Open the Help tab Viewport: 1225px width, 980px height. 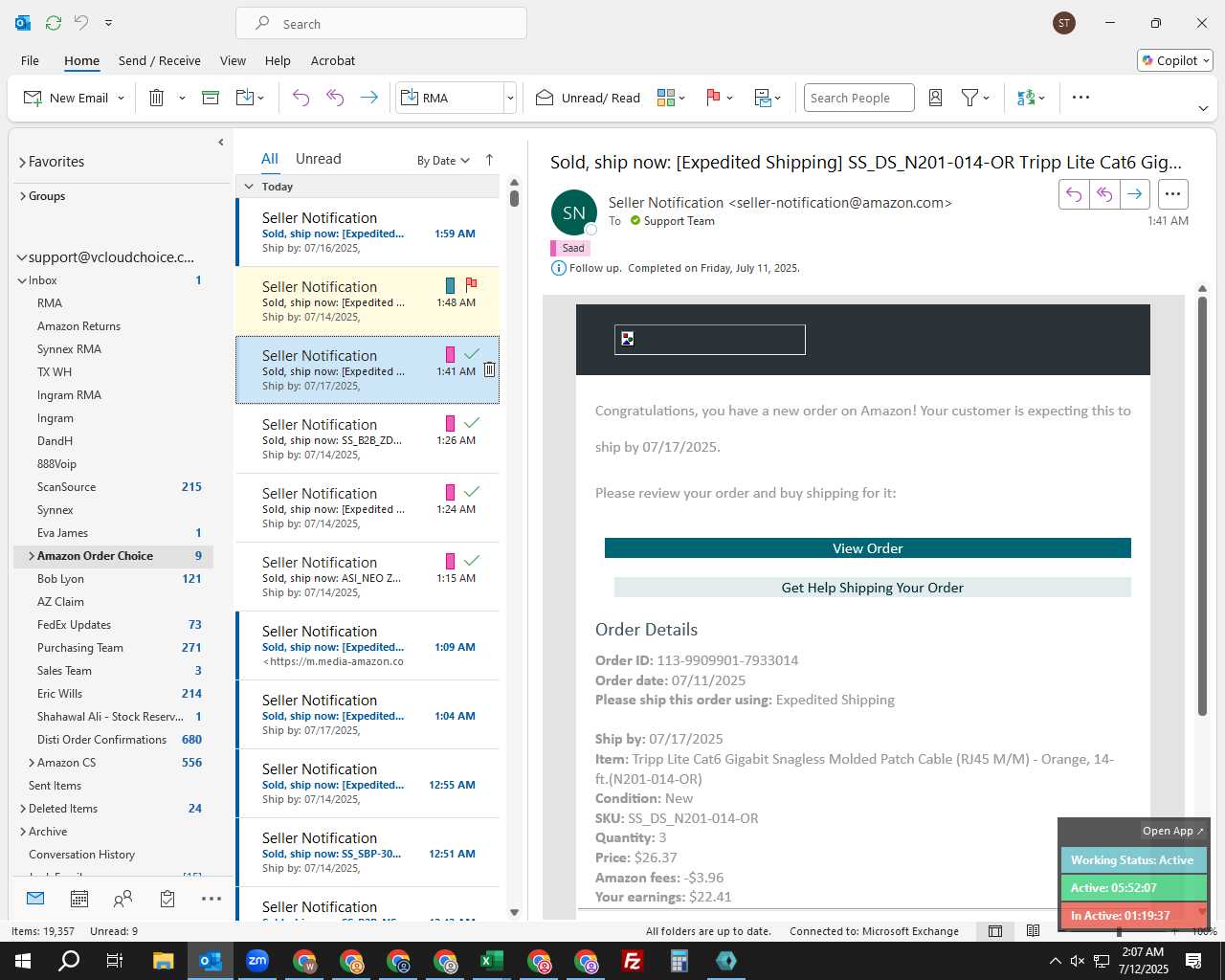278,60
